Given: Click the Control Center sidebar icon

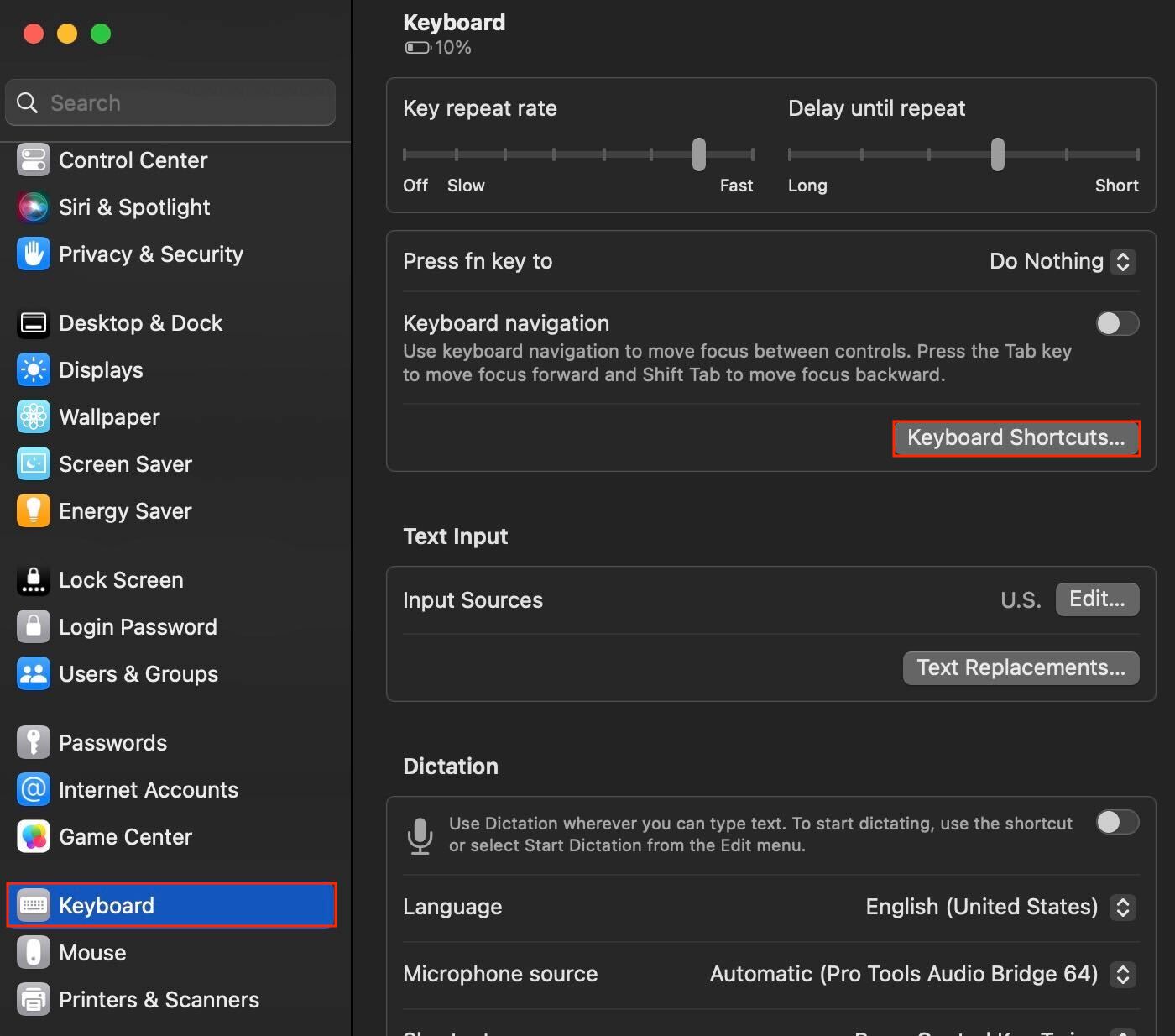Looking at the screenshot, I should tap(34, 160).
